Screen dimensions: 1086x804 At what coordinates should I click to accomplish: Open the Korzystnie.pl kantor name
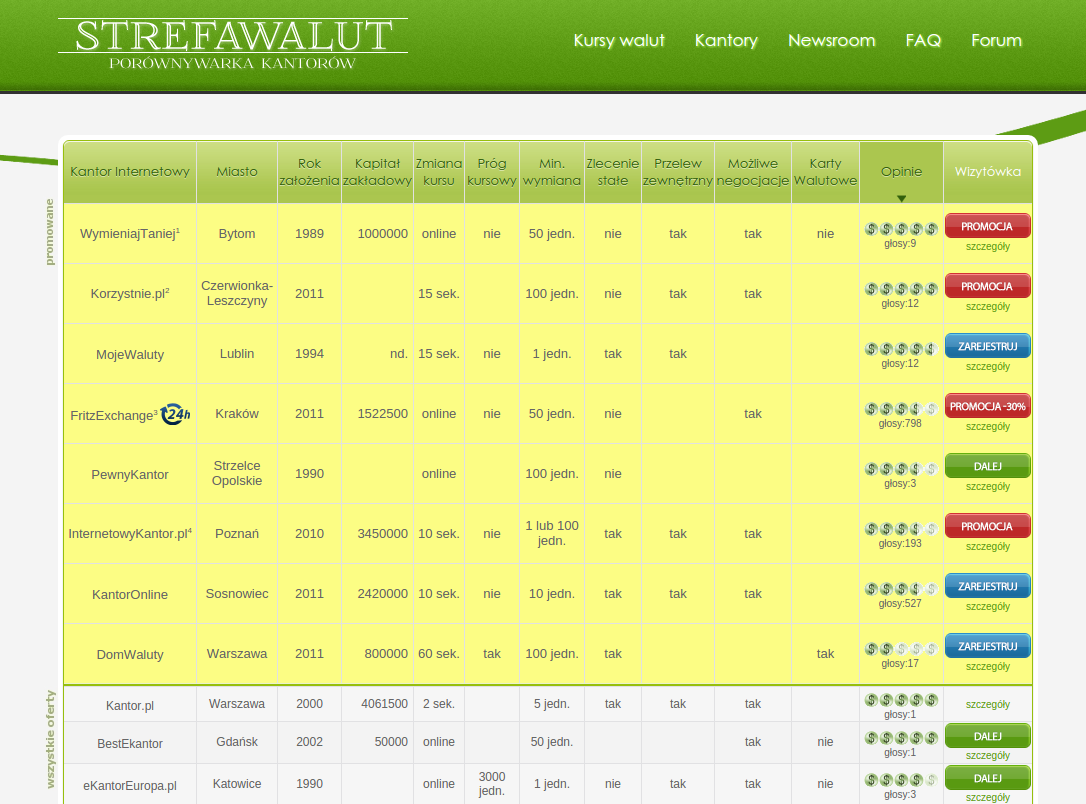coord(130,294)
